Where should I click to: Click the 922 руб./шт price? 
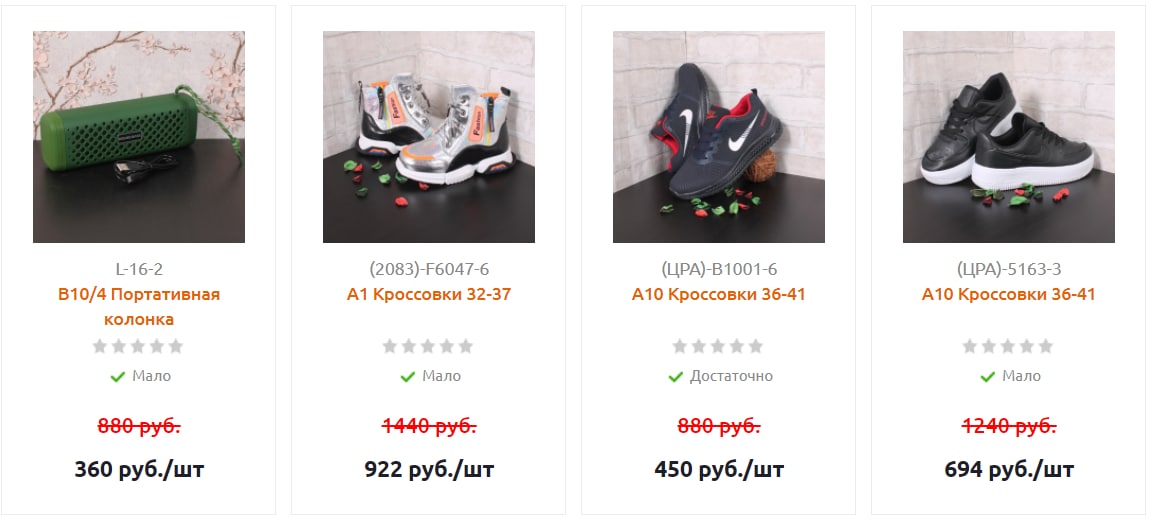(428, 469)
